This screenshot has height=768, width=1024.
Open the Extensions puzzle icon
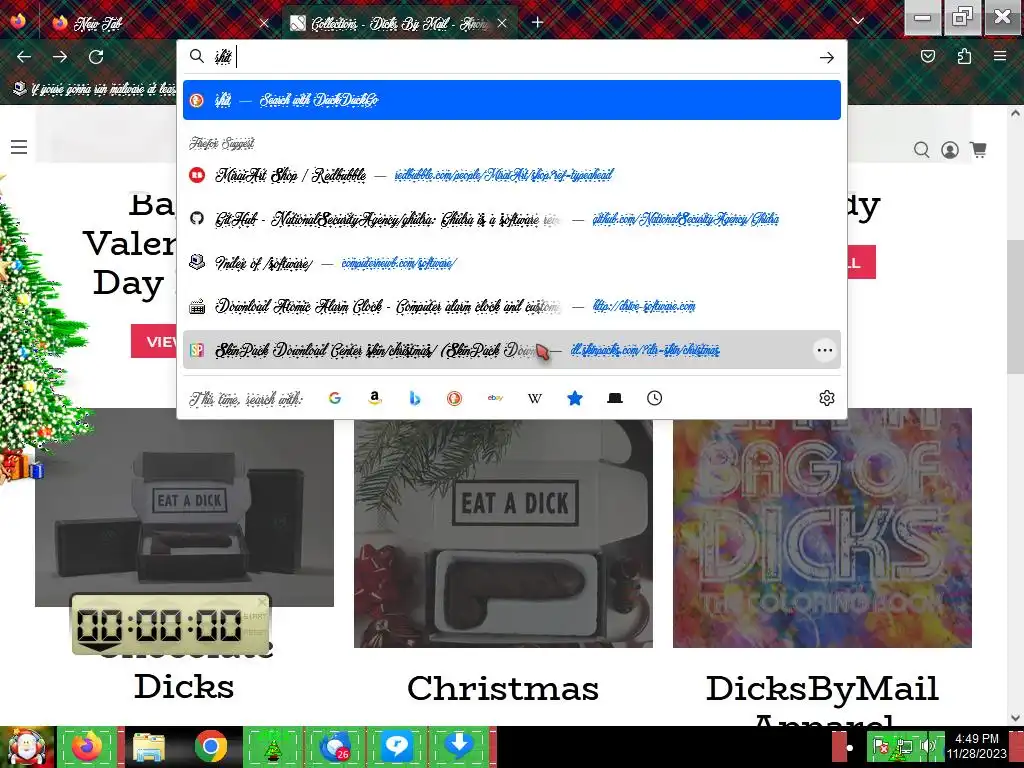coord(964,56)
